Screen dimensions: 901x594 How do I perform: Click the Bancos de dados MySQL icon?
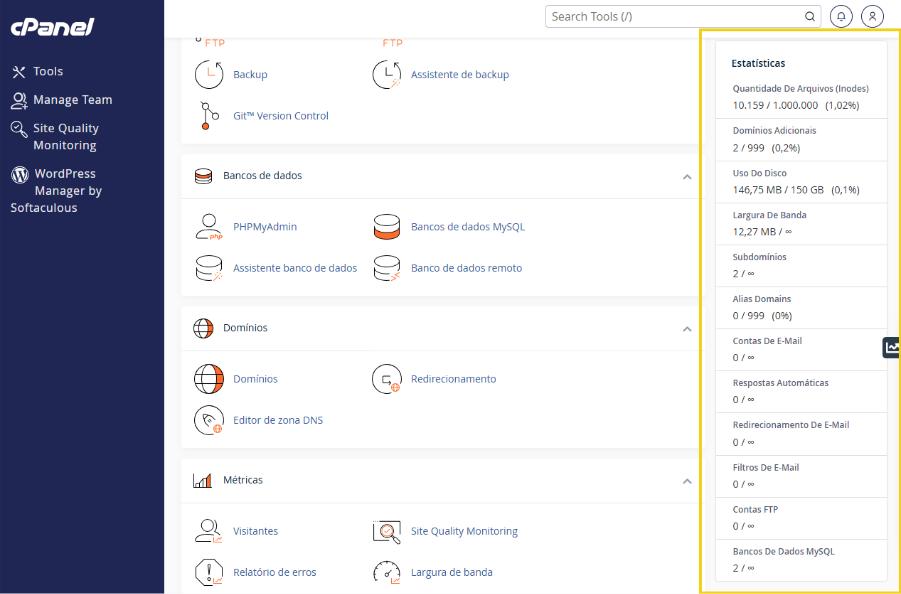coord(387,226)
